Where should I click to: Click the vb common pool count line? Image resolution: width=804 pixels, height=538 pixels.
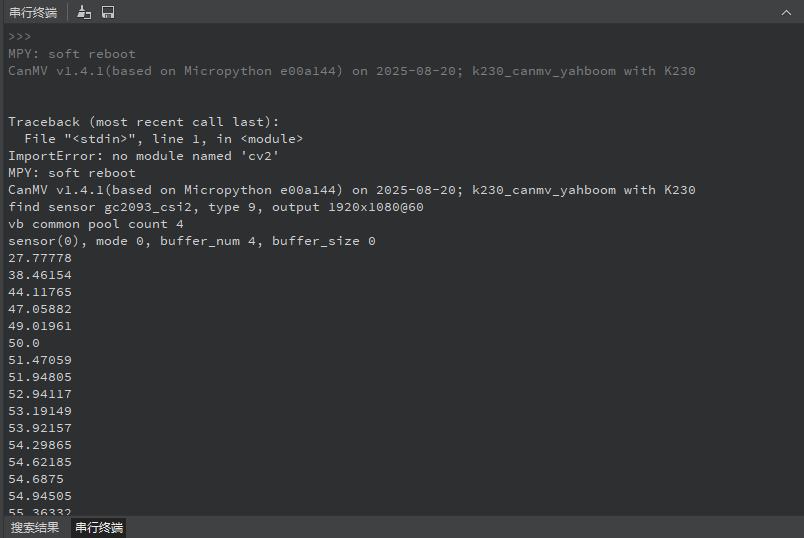click(x=95, y=224)
